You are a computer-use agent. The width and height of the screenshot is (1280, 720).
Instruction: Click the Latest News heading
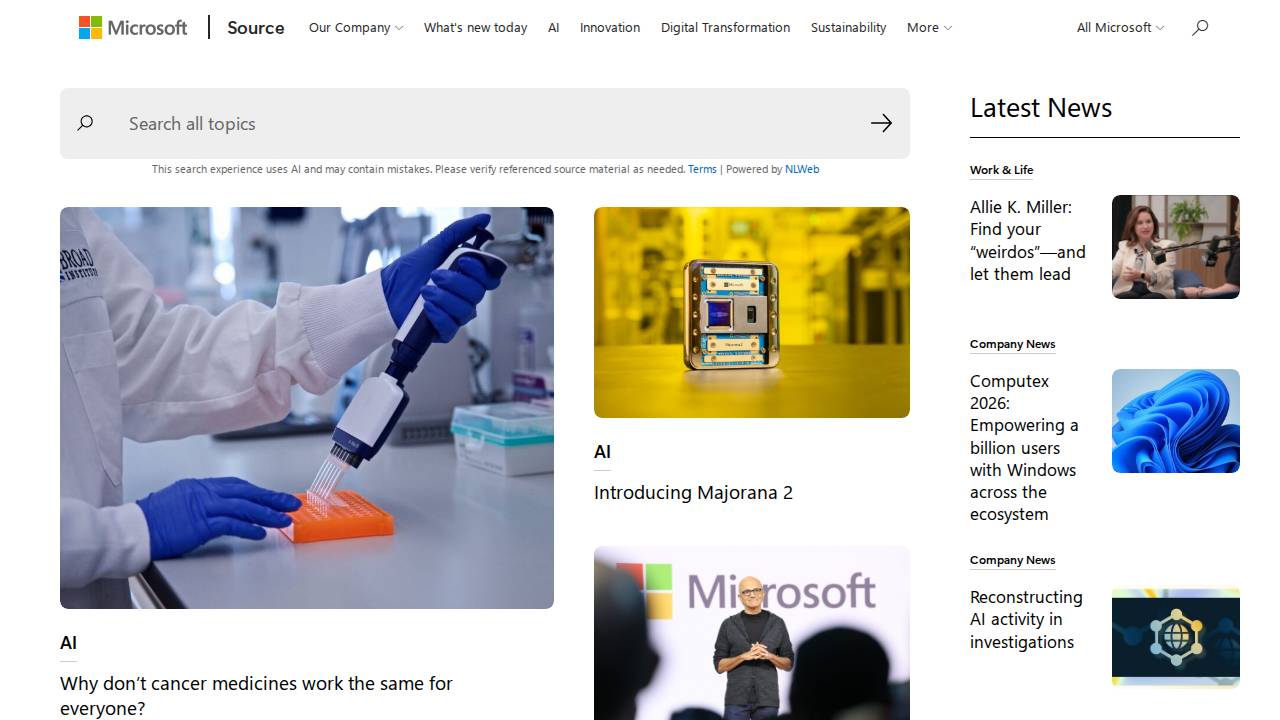(x=1041, y=108)
